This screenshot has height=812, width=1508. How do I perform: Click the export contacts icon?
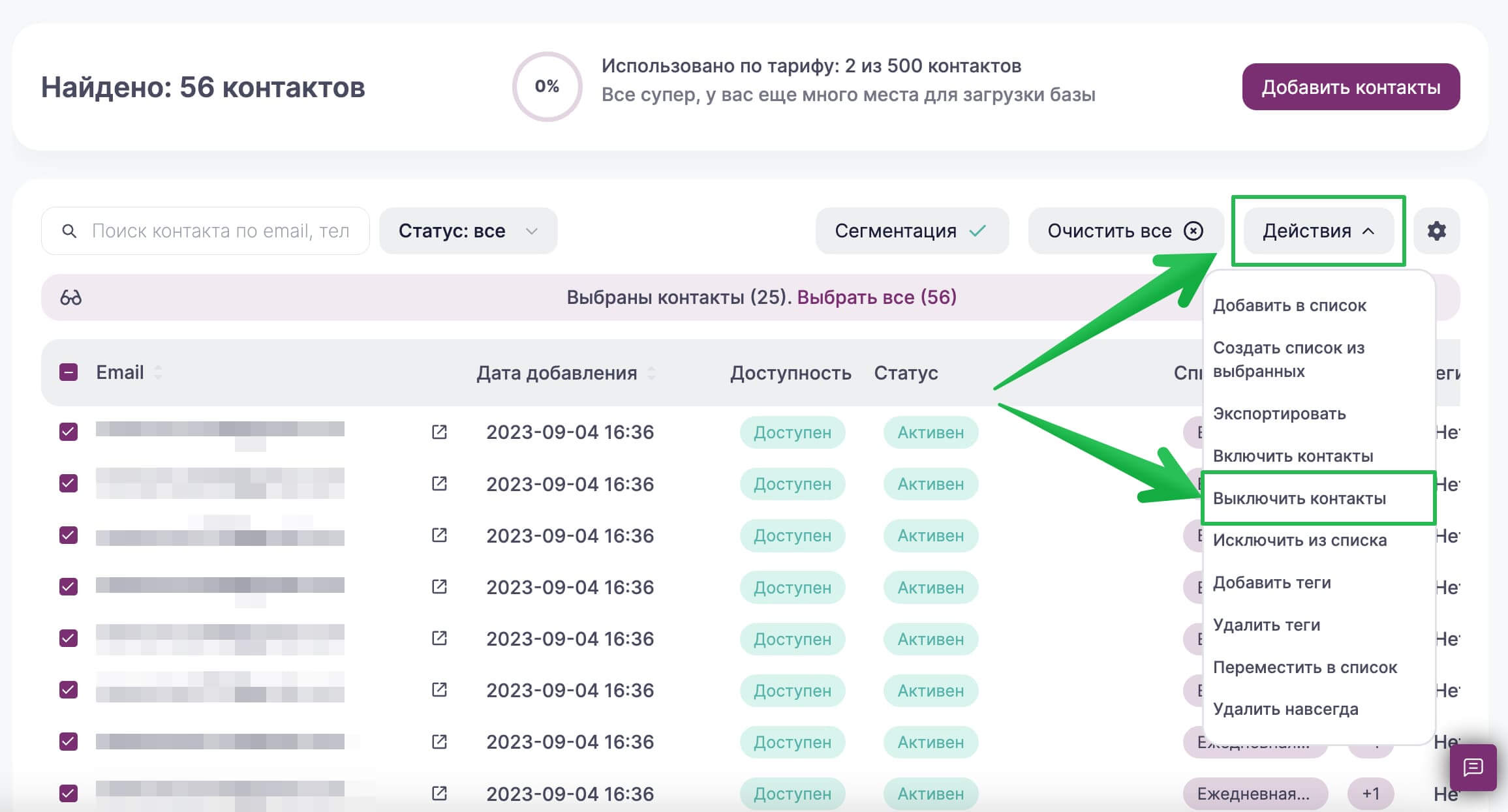tap(1281, 413)
